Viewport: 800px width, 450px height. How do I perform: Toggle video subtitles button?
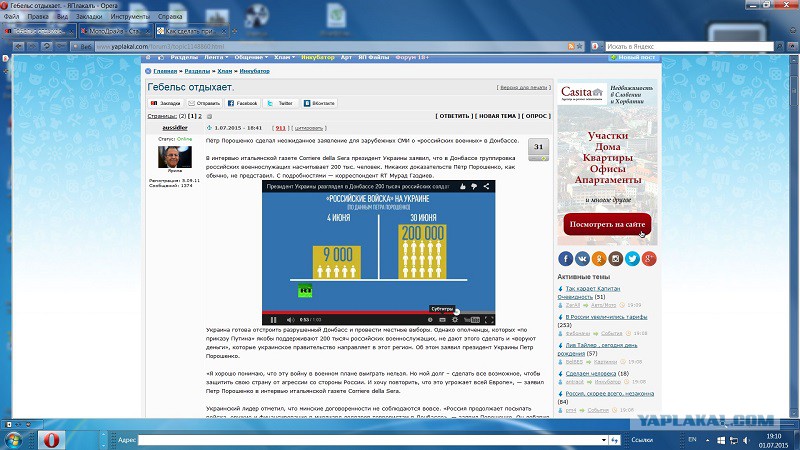442,320
